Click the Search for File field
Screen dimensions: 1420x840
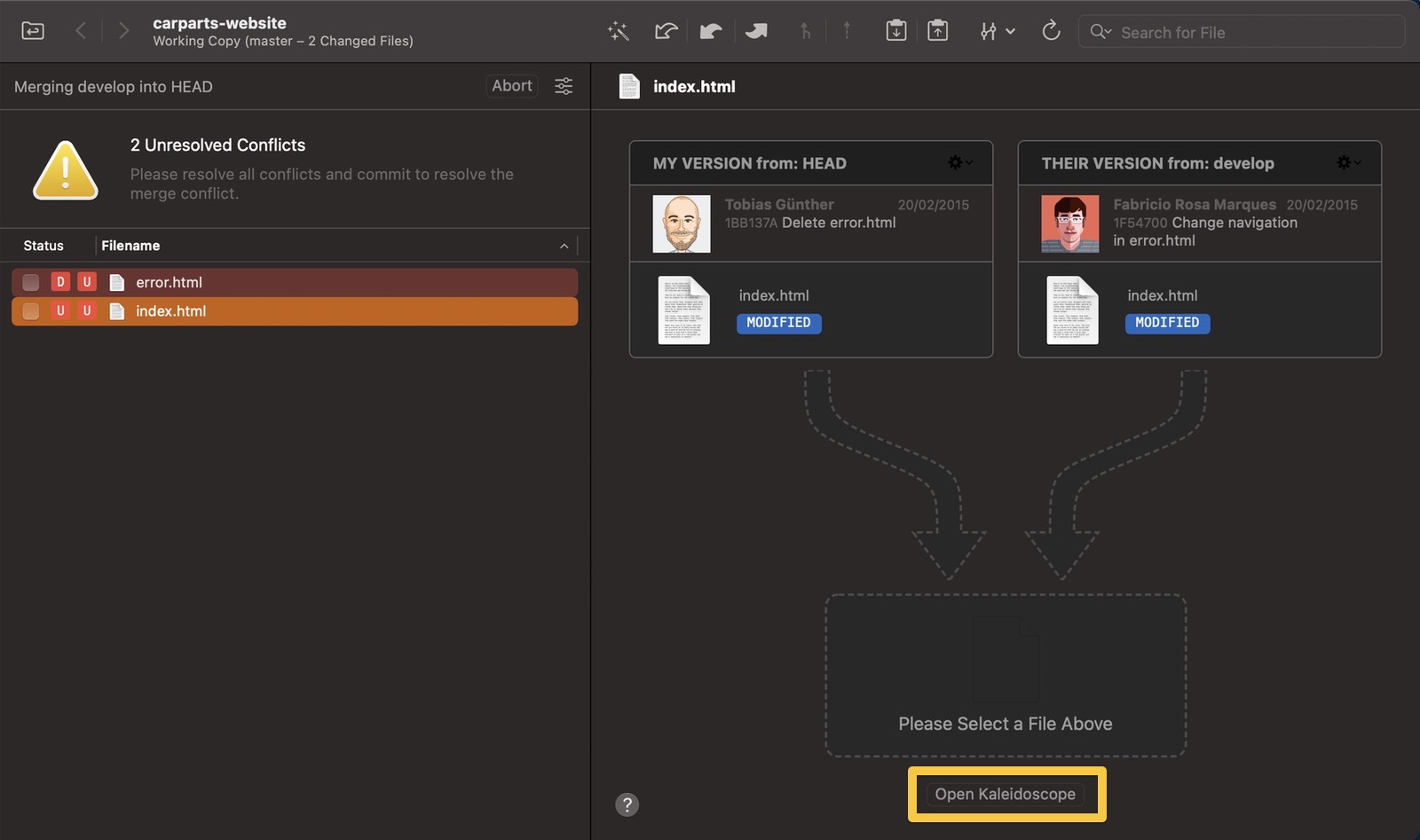pos(1241,31)
